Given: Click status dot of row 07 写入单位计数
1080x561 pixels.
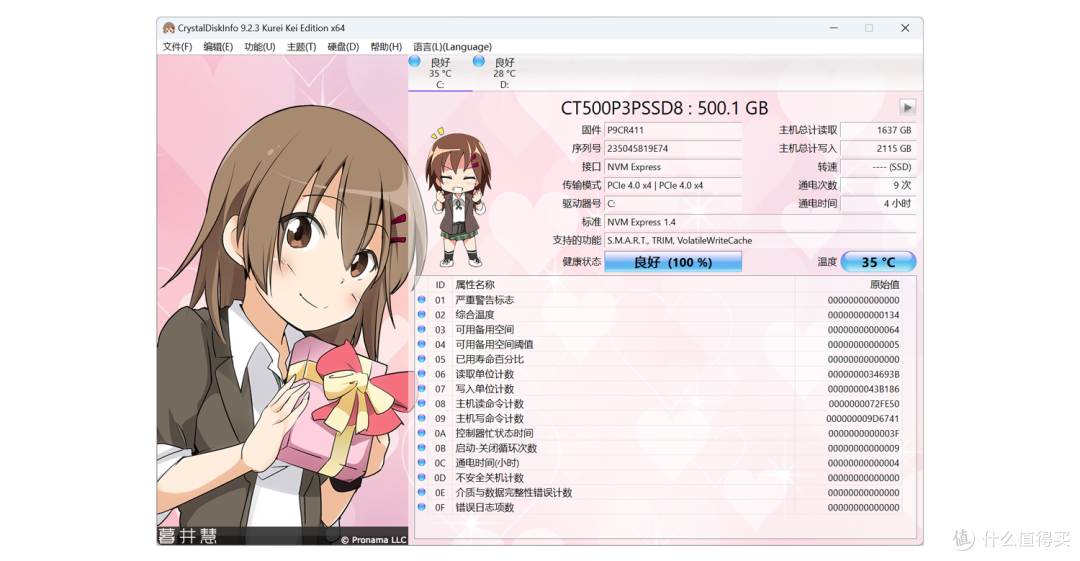Looking at the screenshot, I should 422,389.
